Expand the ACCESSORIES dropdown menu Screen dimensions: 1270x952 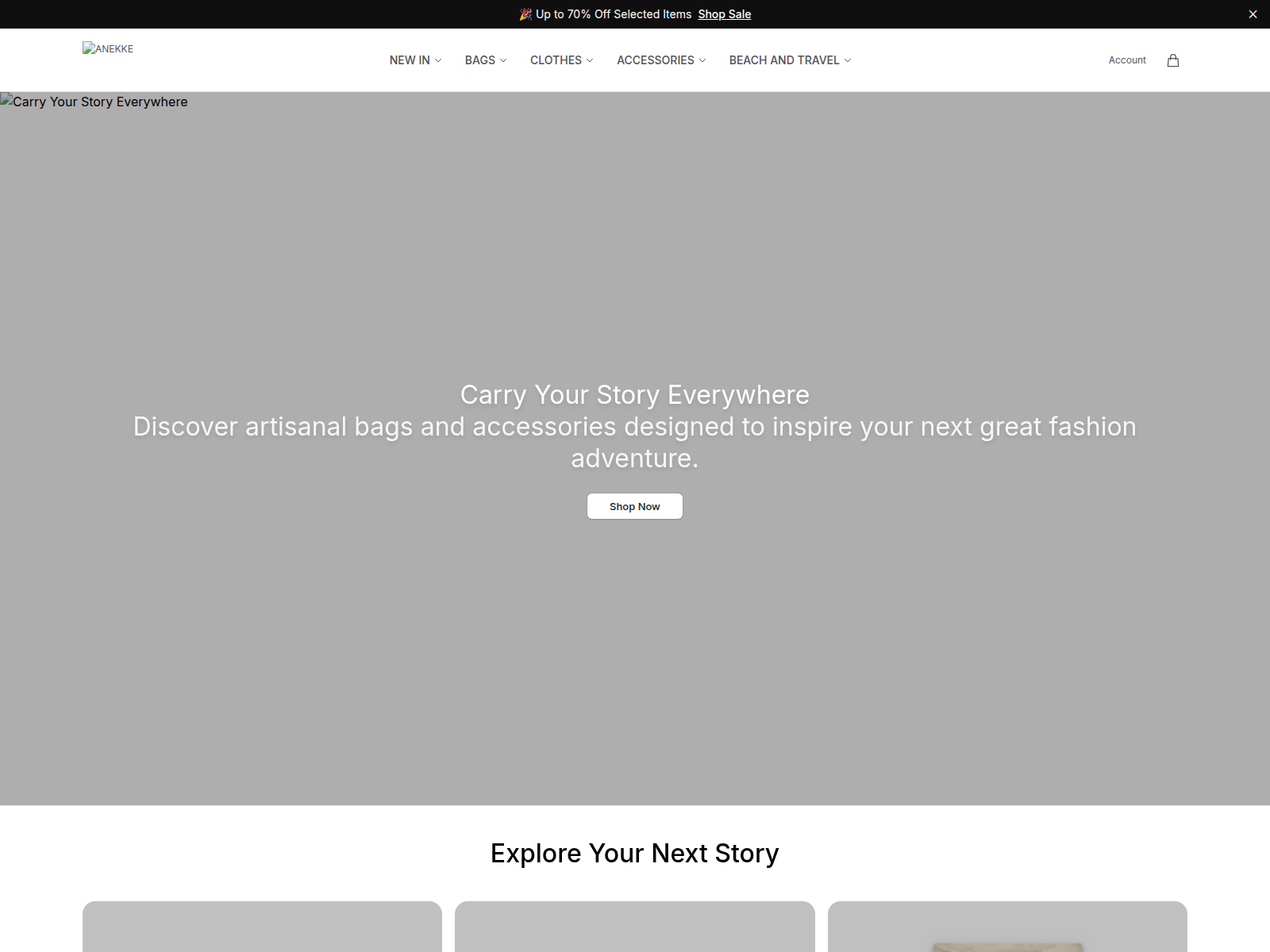click(x=661, y=60)
